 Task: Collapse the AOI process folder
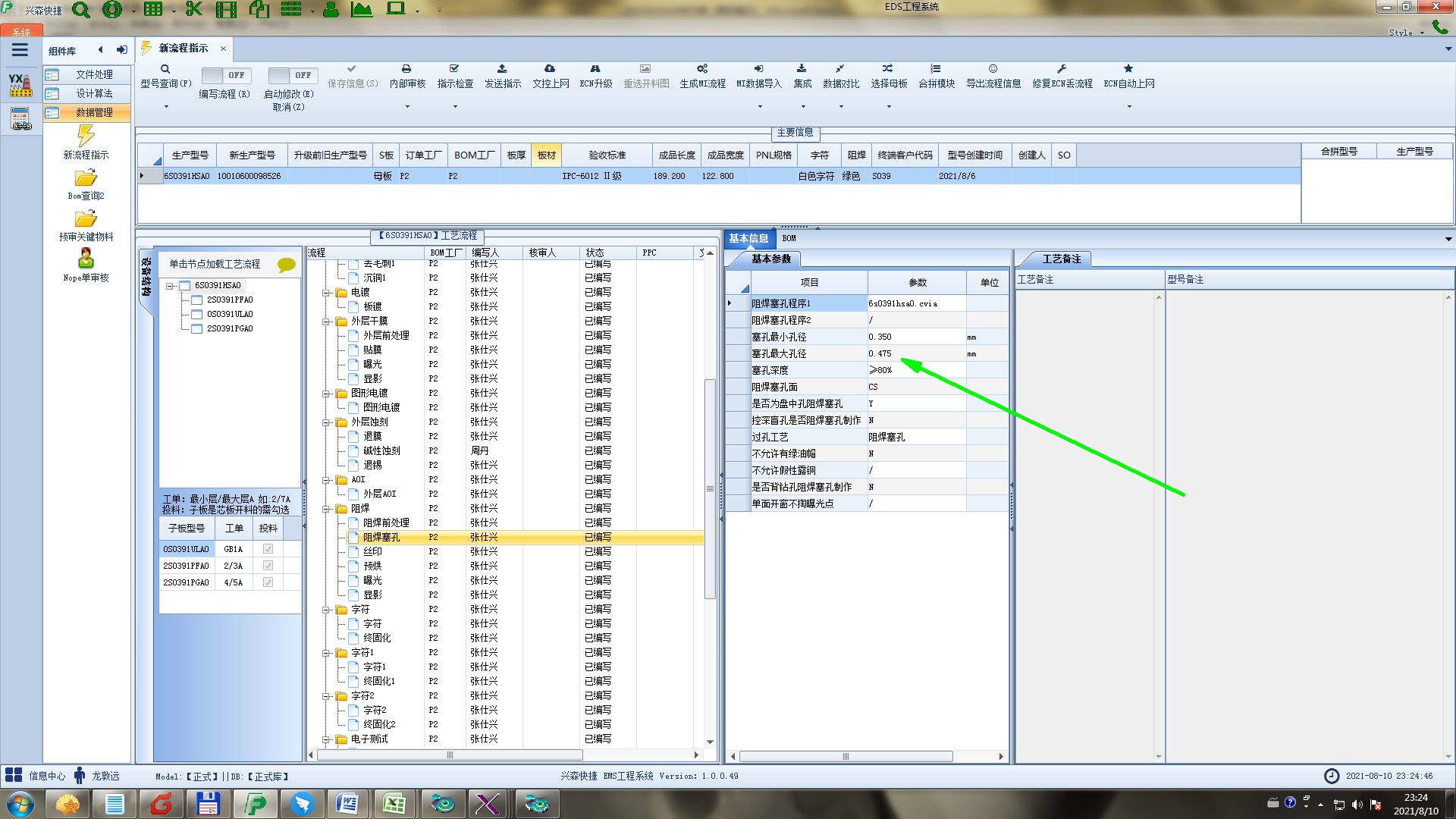coord(326,480)
